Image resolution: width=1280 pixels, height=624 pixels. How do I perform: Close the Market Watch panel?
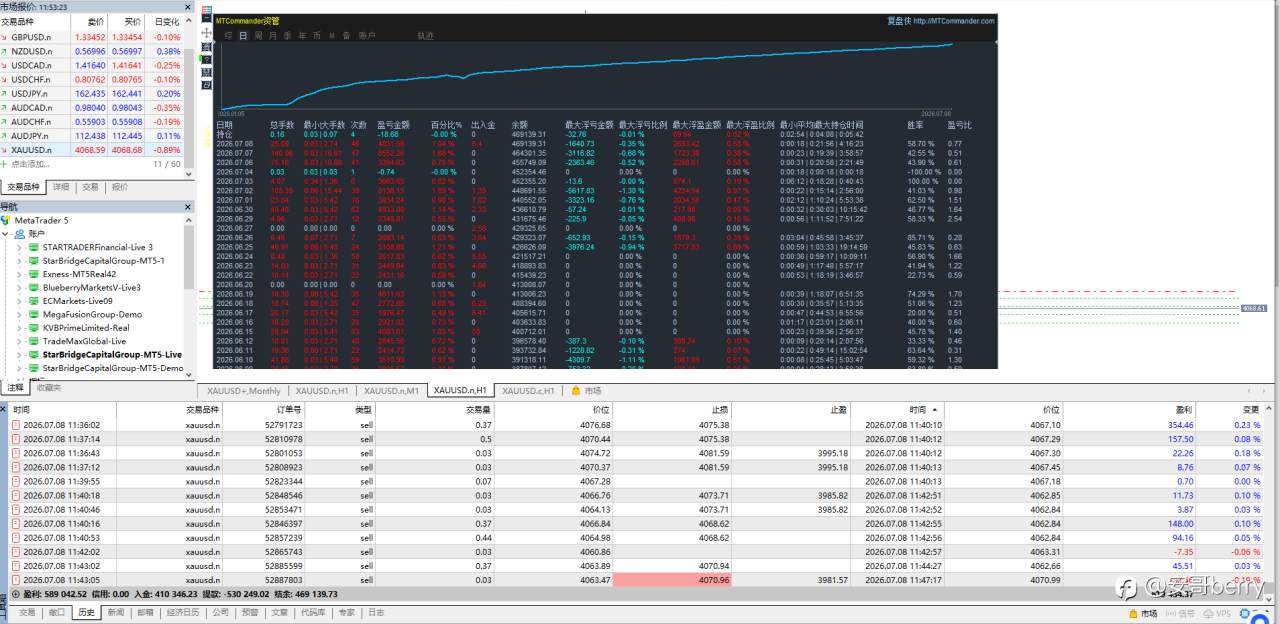pyautogui.click(x=190, y=6)
